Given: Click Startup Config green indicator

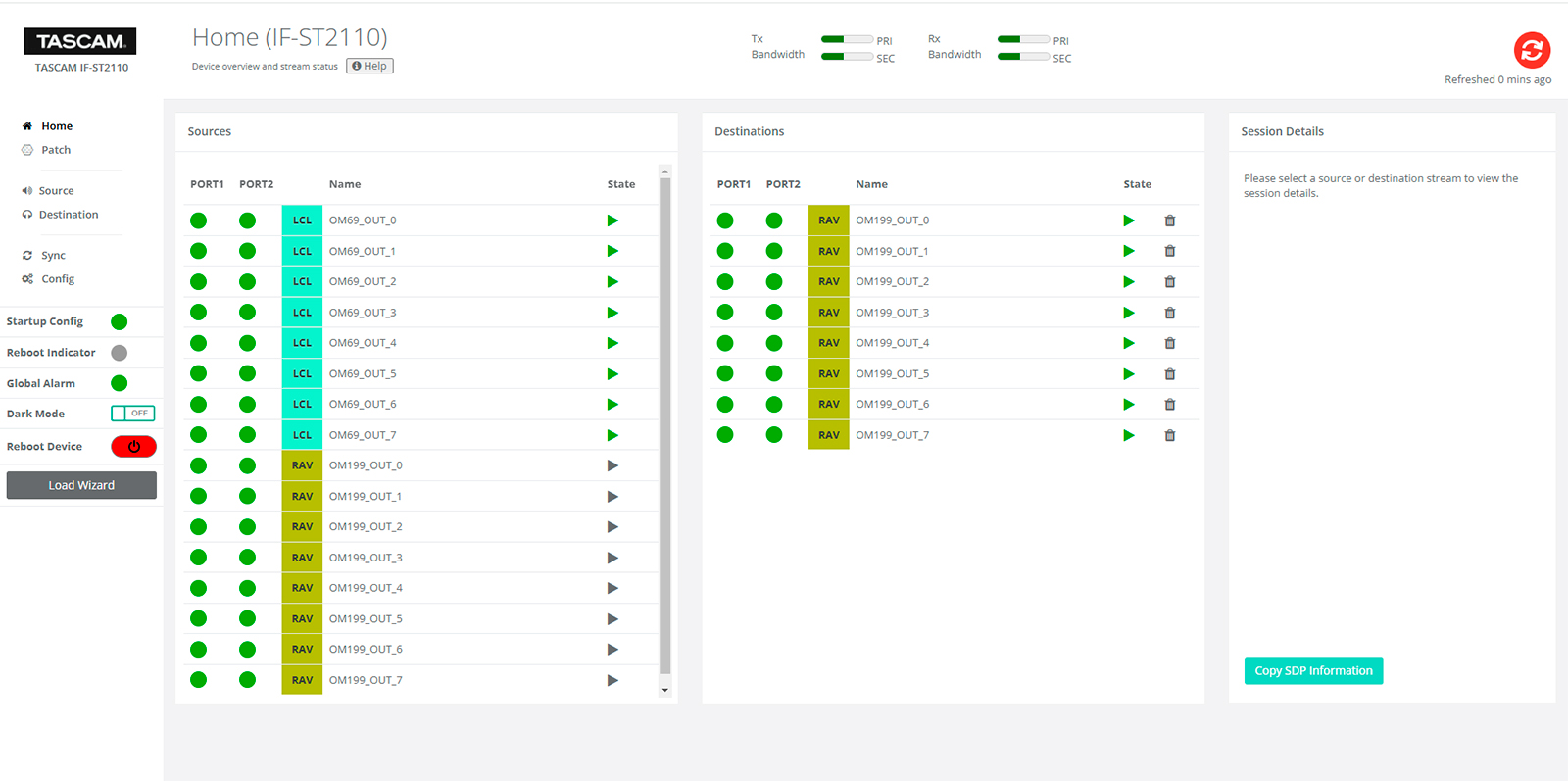Looking at the screenshot, I should (x=120, y=321).
